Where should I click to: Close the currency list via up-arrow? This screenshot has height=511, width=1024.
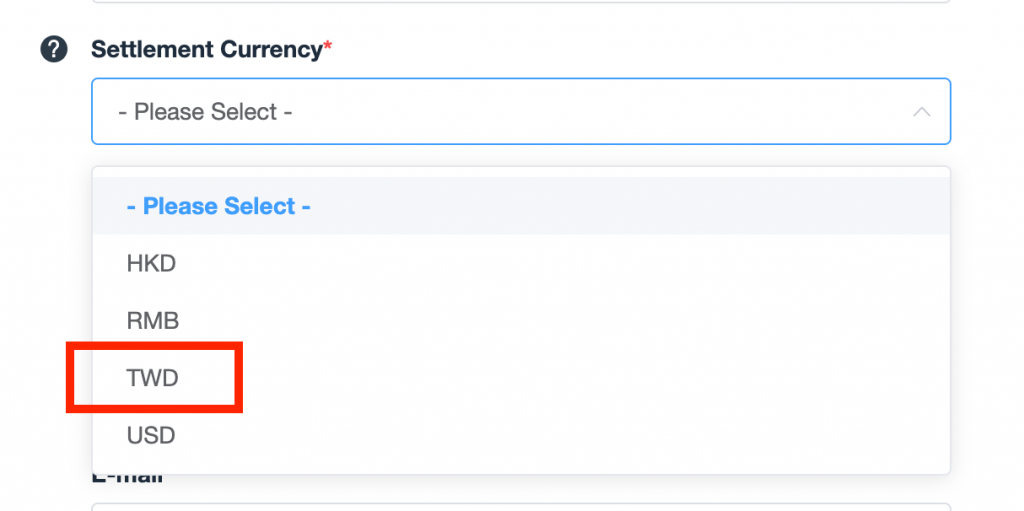pos(921,112)
